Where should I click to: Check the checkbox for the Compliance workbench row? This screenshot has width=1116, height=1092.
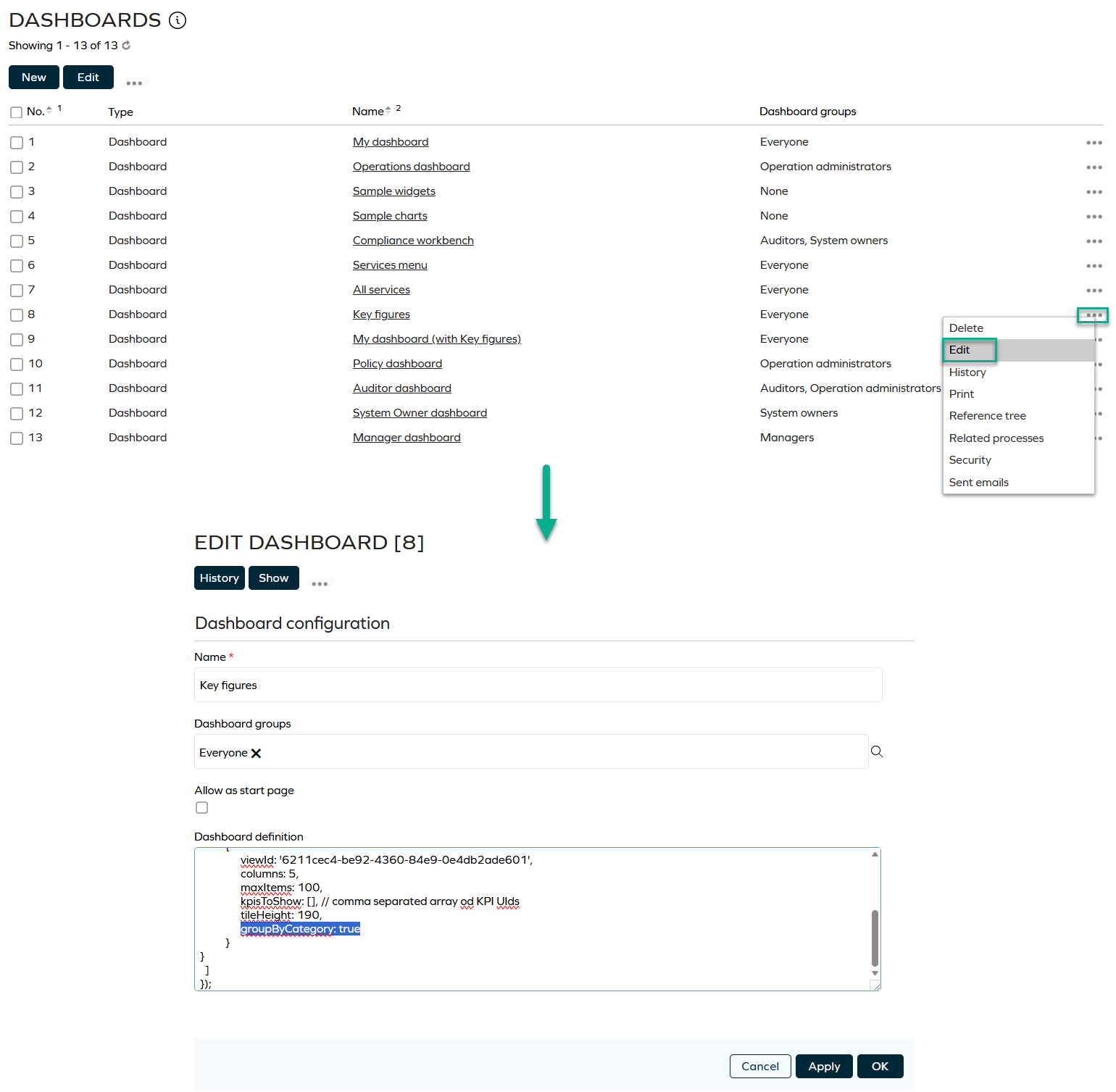point(17,241)
